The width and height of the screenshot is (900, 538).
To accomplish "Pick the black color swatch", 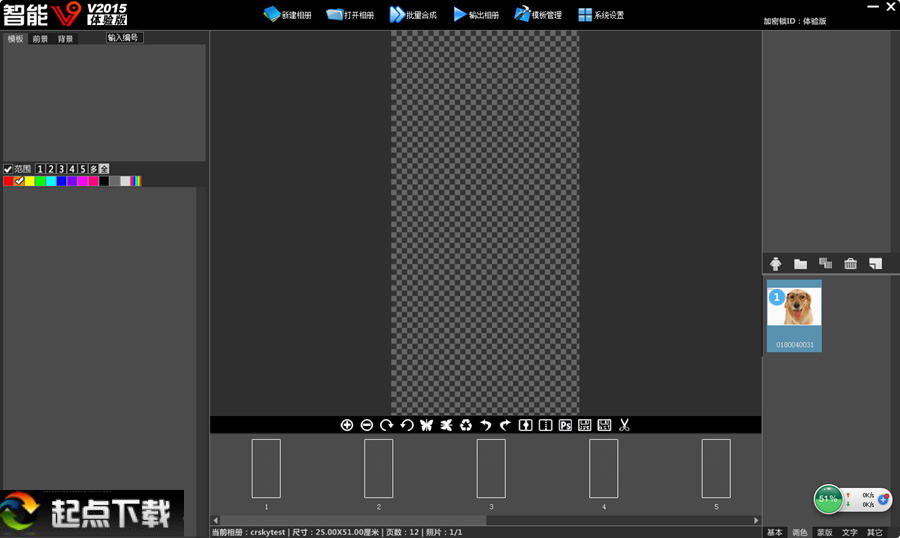I will pos(104,181).
